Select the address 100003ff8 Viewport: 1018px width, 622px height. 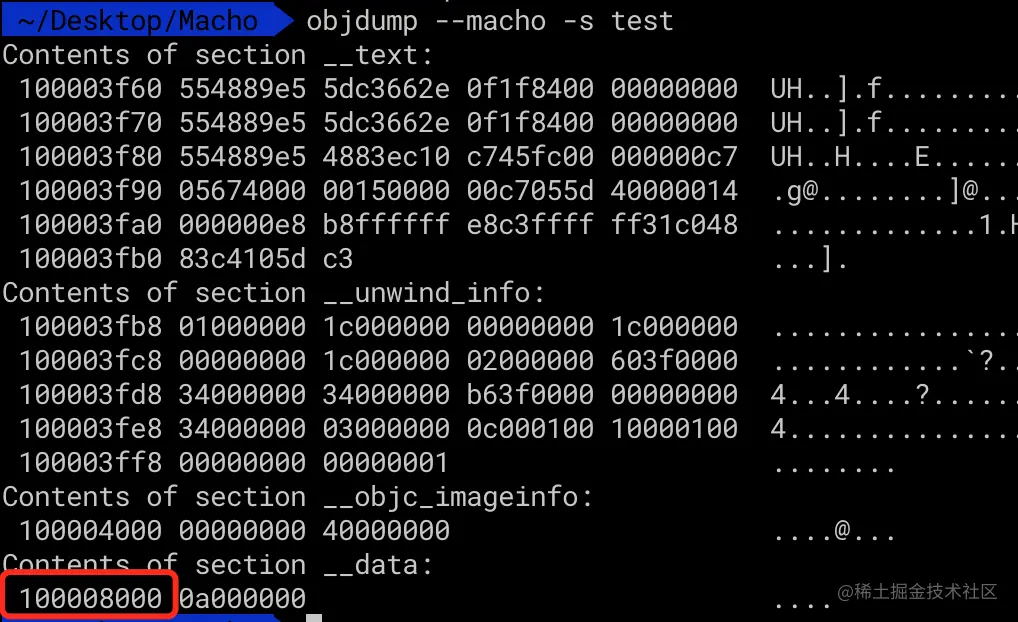[x=90, y=463]
